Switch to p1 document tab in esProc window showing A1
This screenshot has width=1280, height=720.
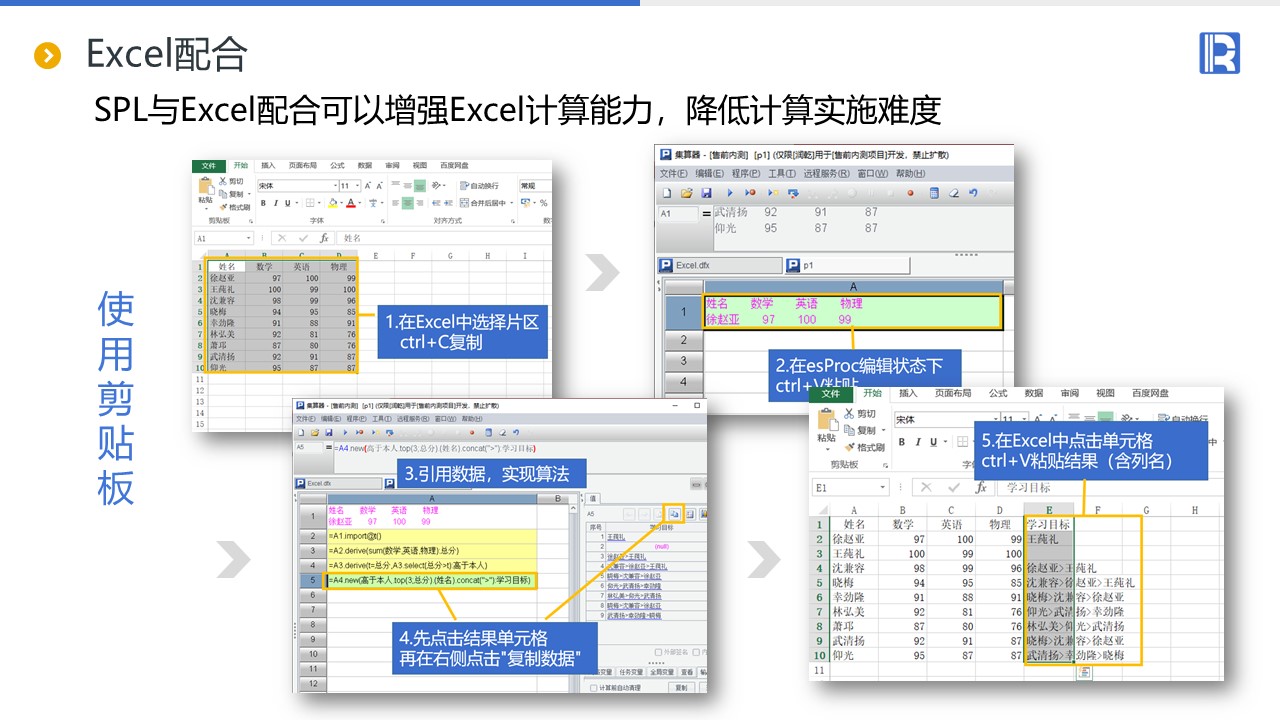(x=848, y=265)
